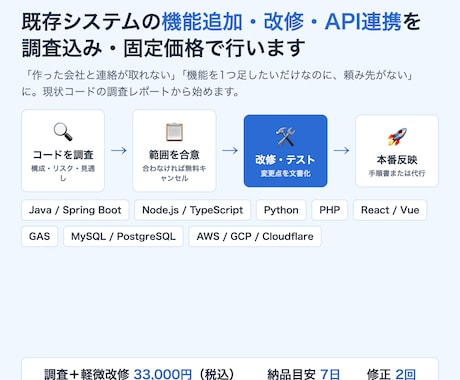Screen dimensions: 460x380
Task: Click the Java / Spring Boot tag
Action: [x=75, y=210]
